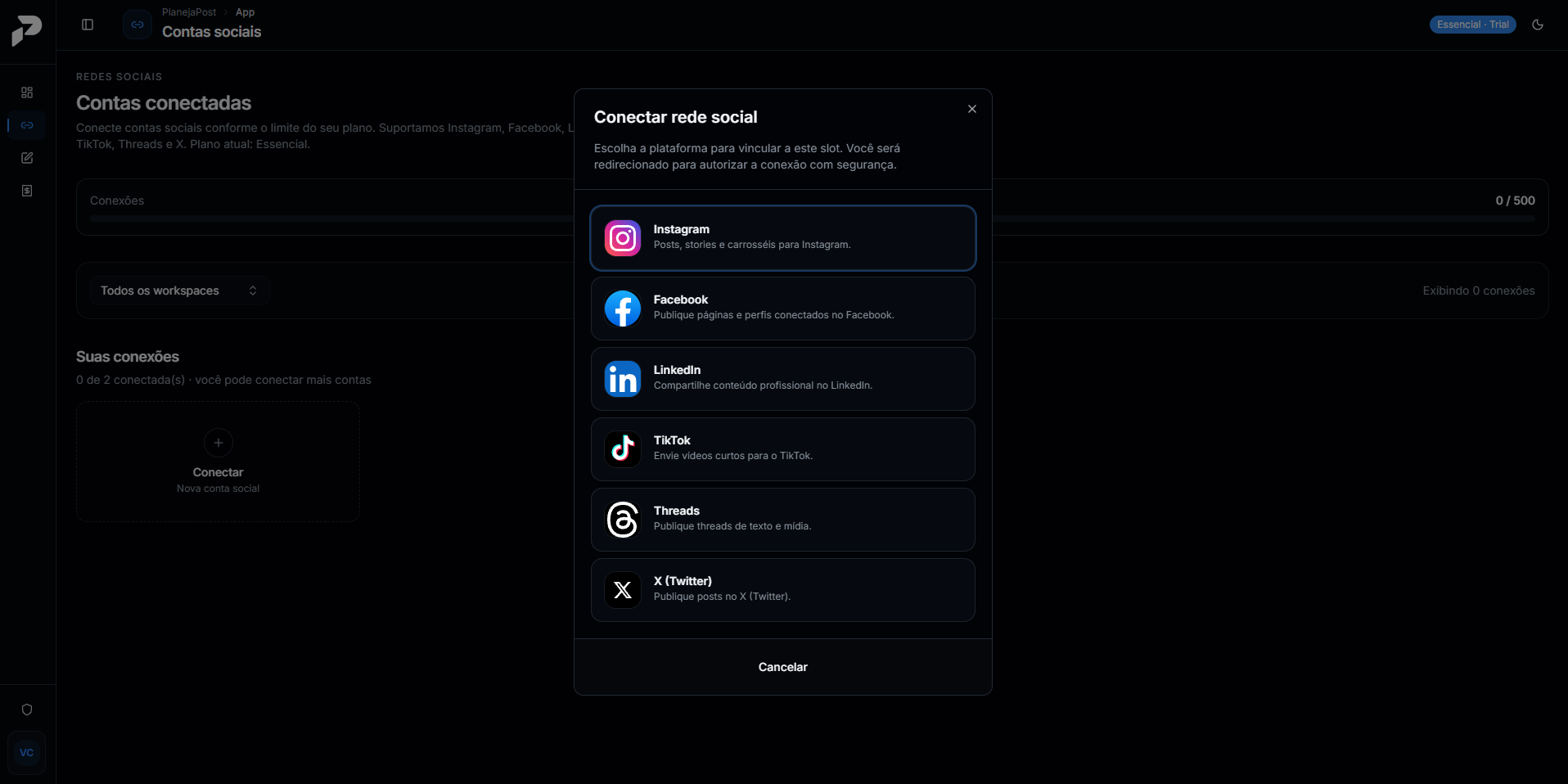This screenshot has width=1568, height=784.
Task: Click the Essencial Trial plan badge
Action: [1473, 25]
